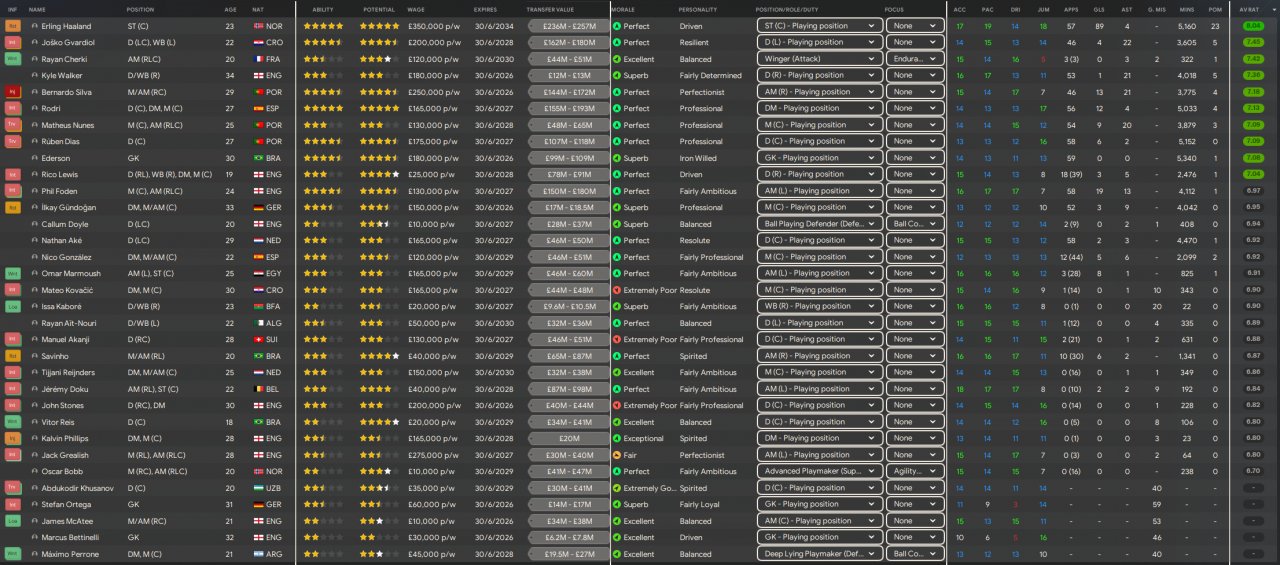This screenshot has height=565, width=1280.
Task: Click the profile icon beside Marcus Bettinelli
Action: click(x=35, y=538)
